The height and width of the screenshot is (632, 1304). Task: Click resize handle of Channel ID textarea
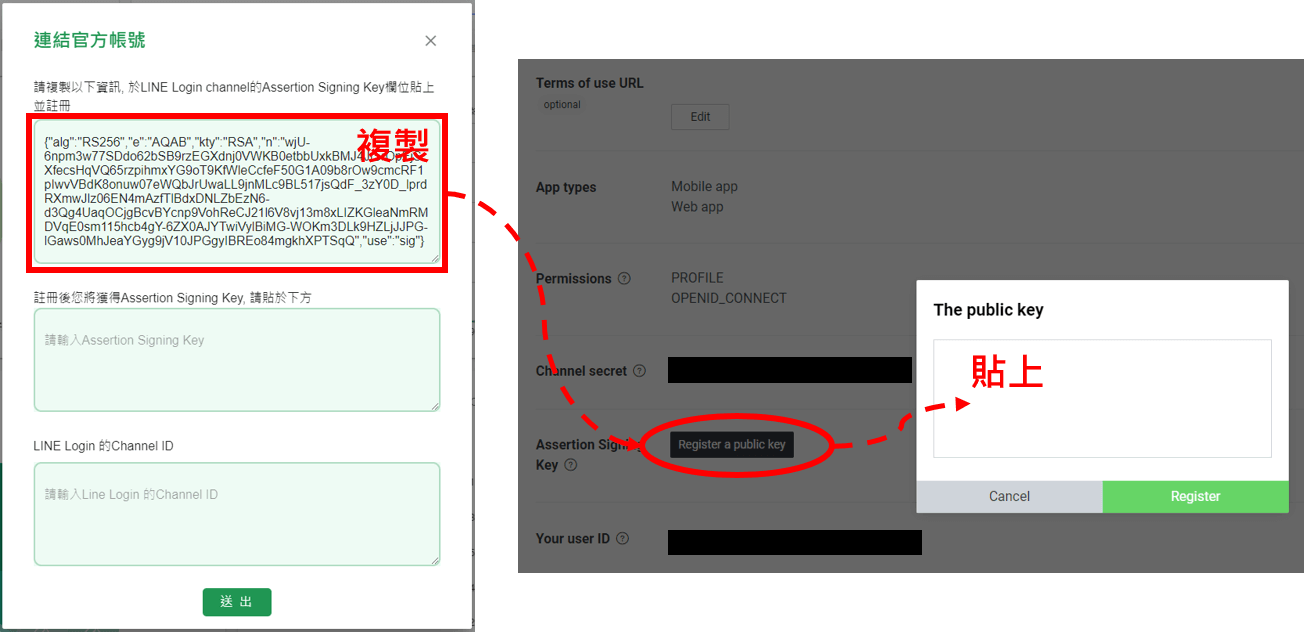pyautogui.click(x=435, y=561)
